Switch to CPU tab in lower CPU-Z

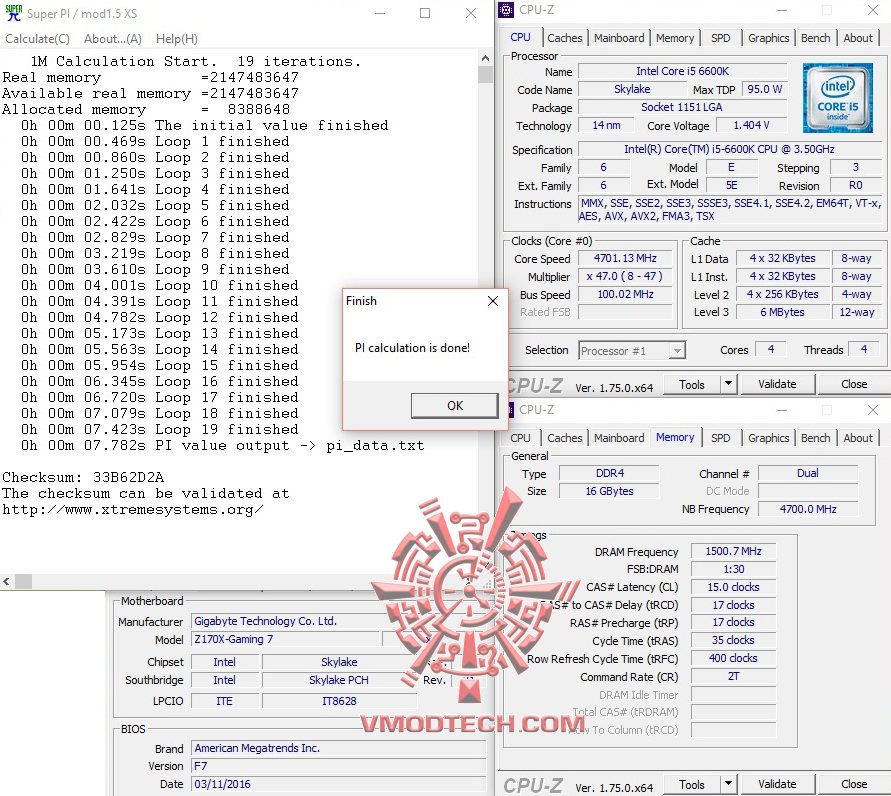click(x=520, y=438)
